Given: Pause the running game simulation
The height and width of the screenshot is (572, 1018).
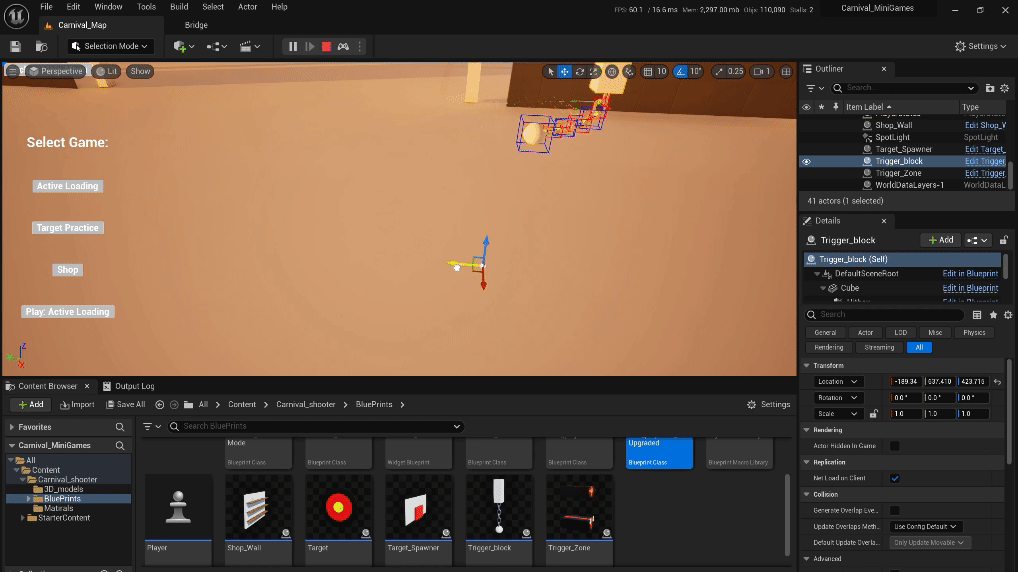Looking at the screenshot, I should tap(292, 46).
